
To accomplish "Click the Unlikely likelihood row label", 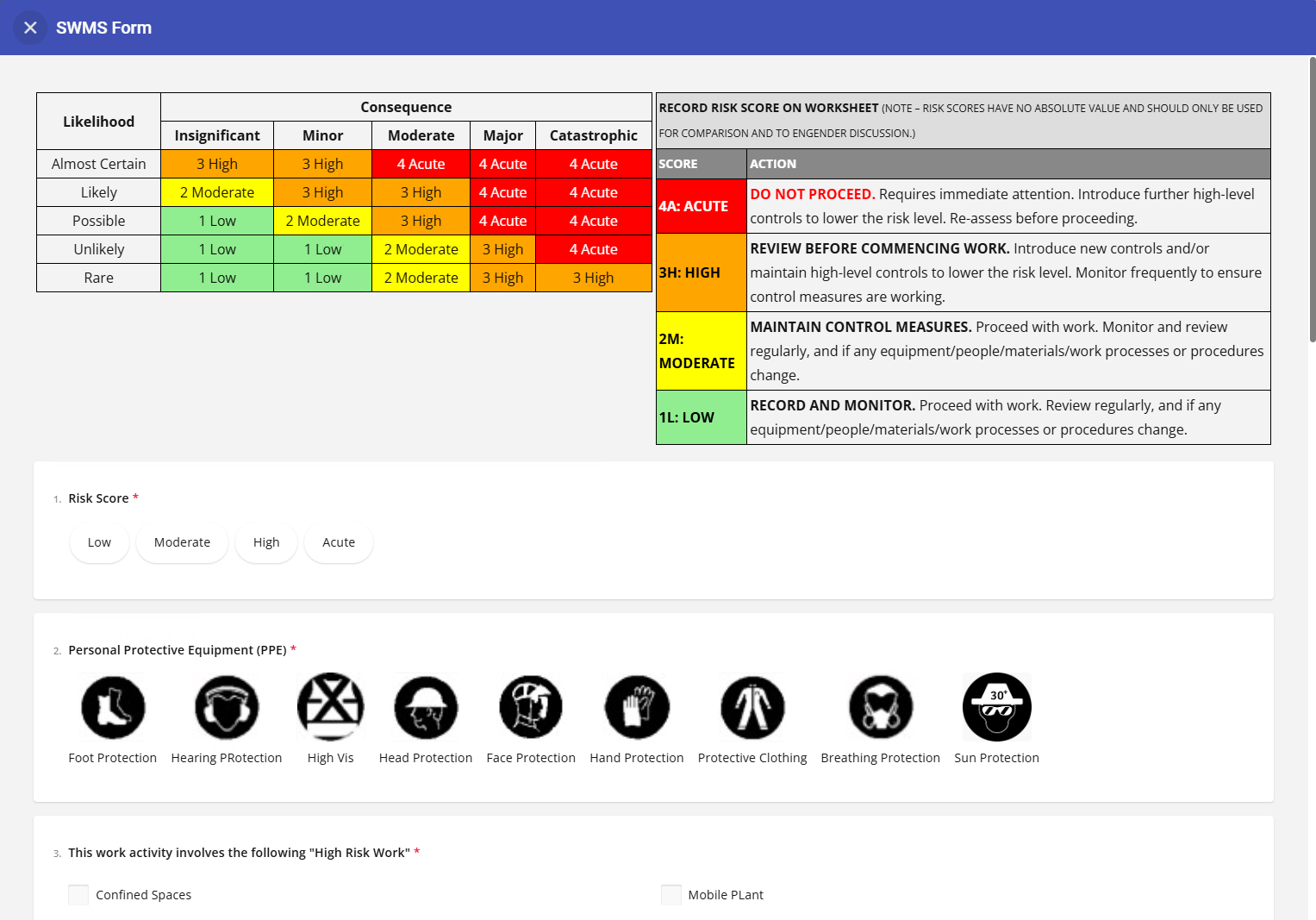I will 99,249.
